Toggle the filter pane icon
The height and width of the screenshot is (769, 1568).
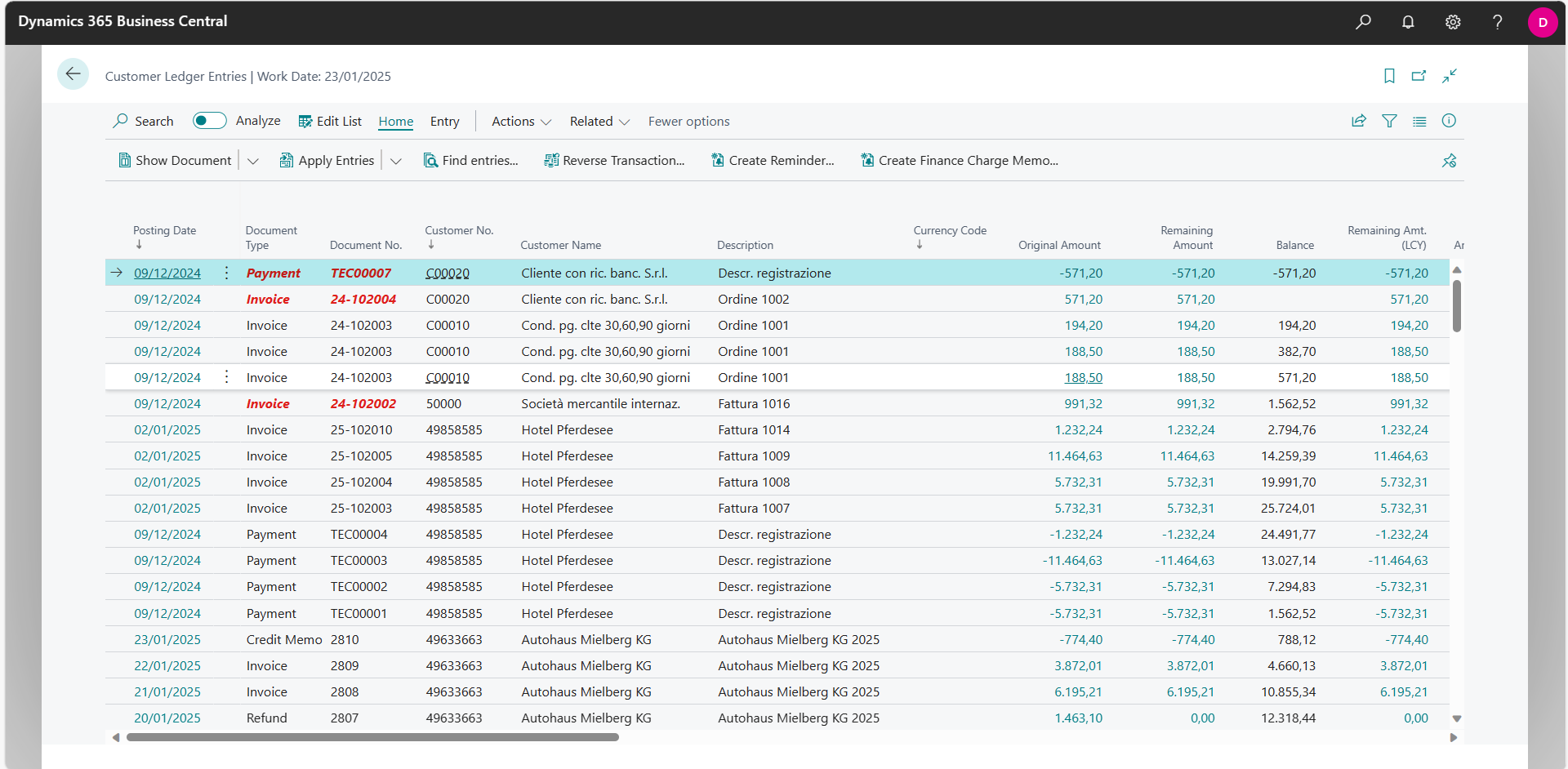point(1389,121)
